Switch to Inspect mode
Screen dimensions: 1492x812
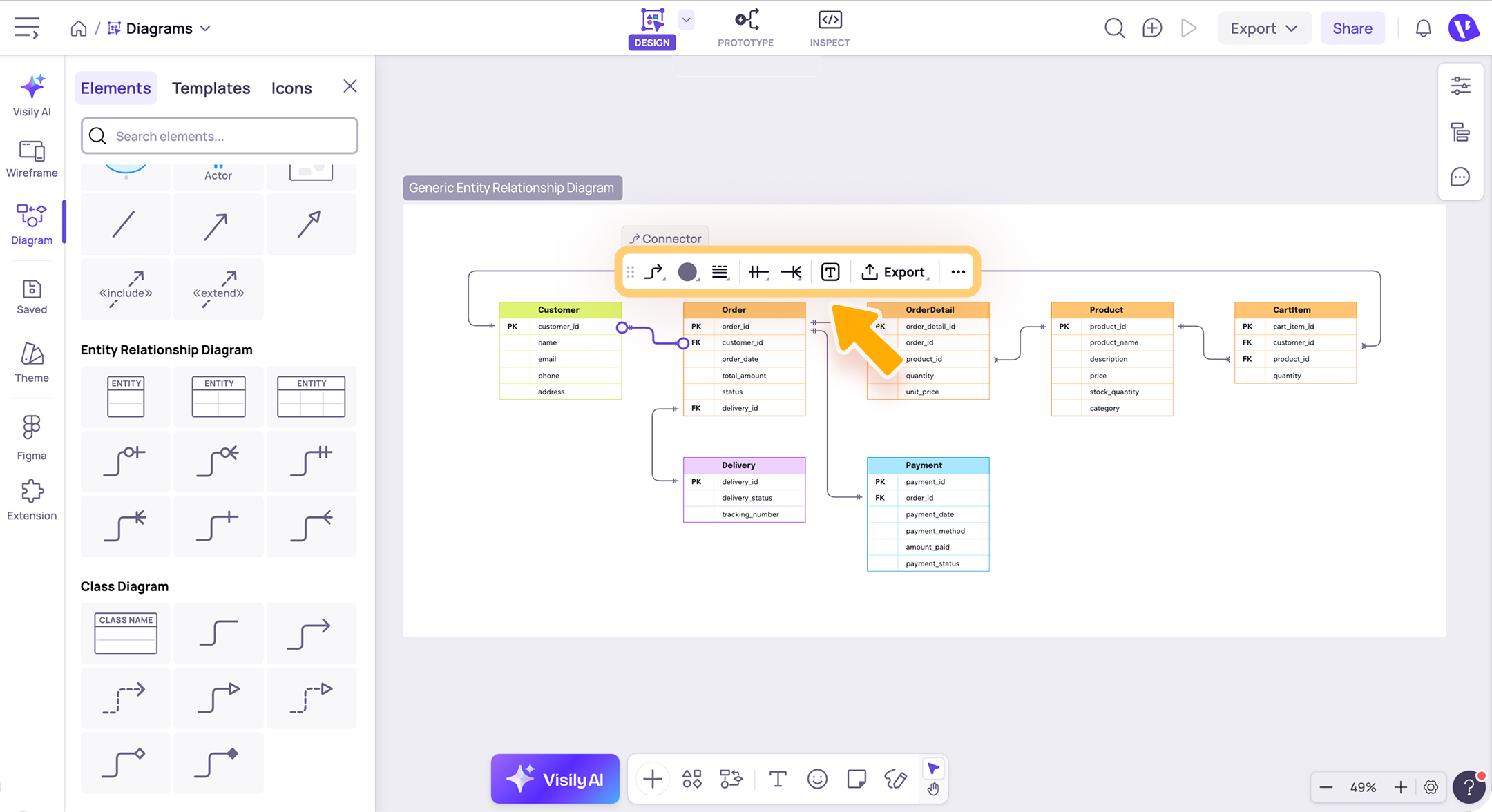coord(830,28)
